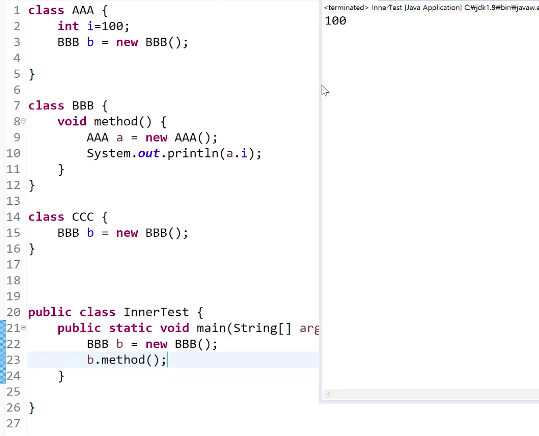539x436 pixels.
Task: Click line number 1 in the gutter
Action: click(x=17, y=10)
